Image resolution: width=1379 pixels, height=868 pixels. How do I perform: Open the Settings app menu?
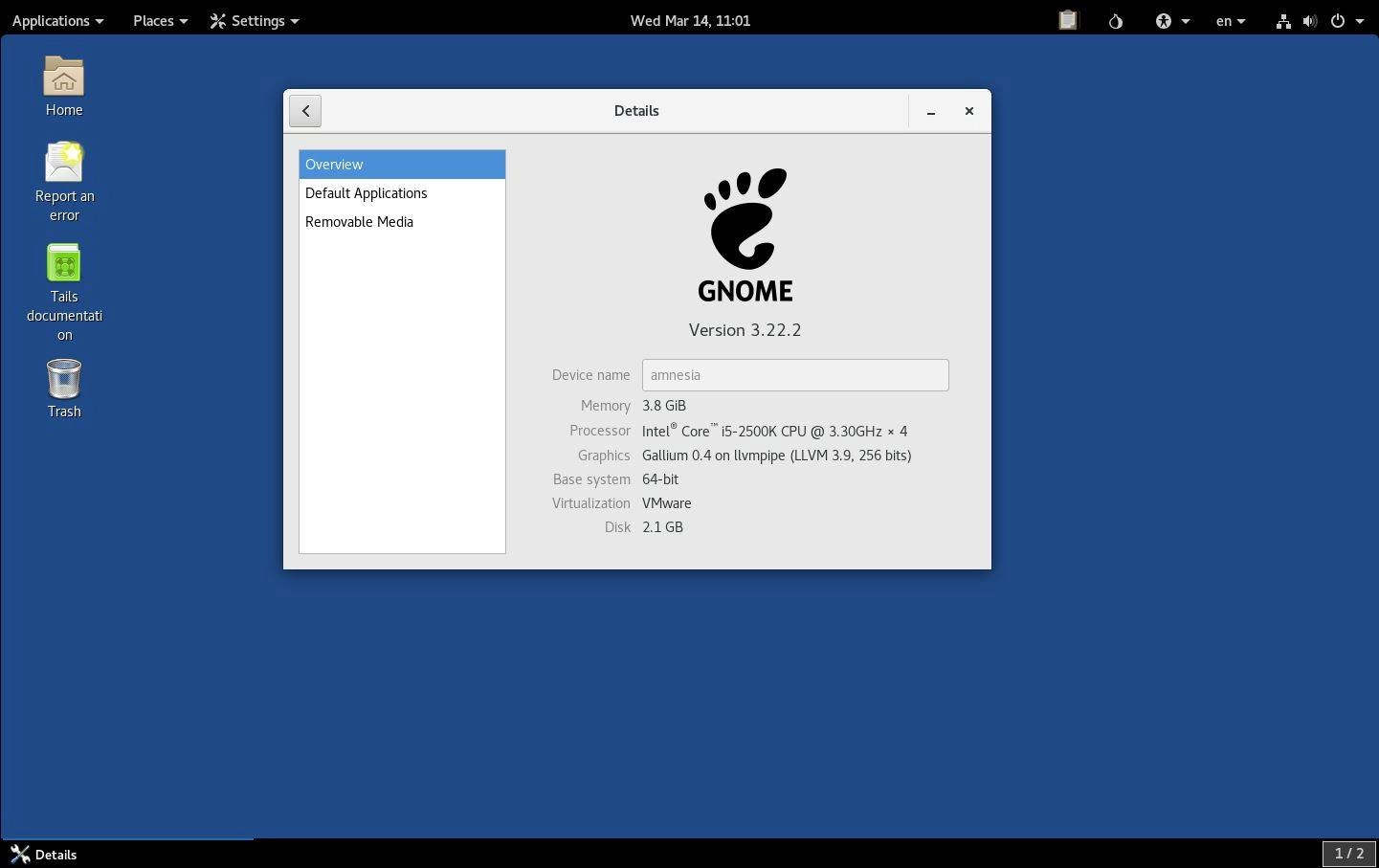(255, 20)
